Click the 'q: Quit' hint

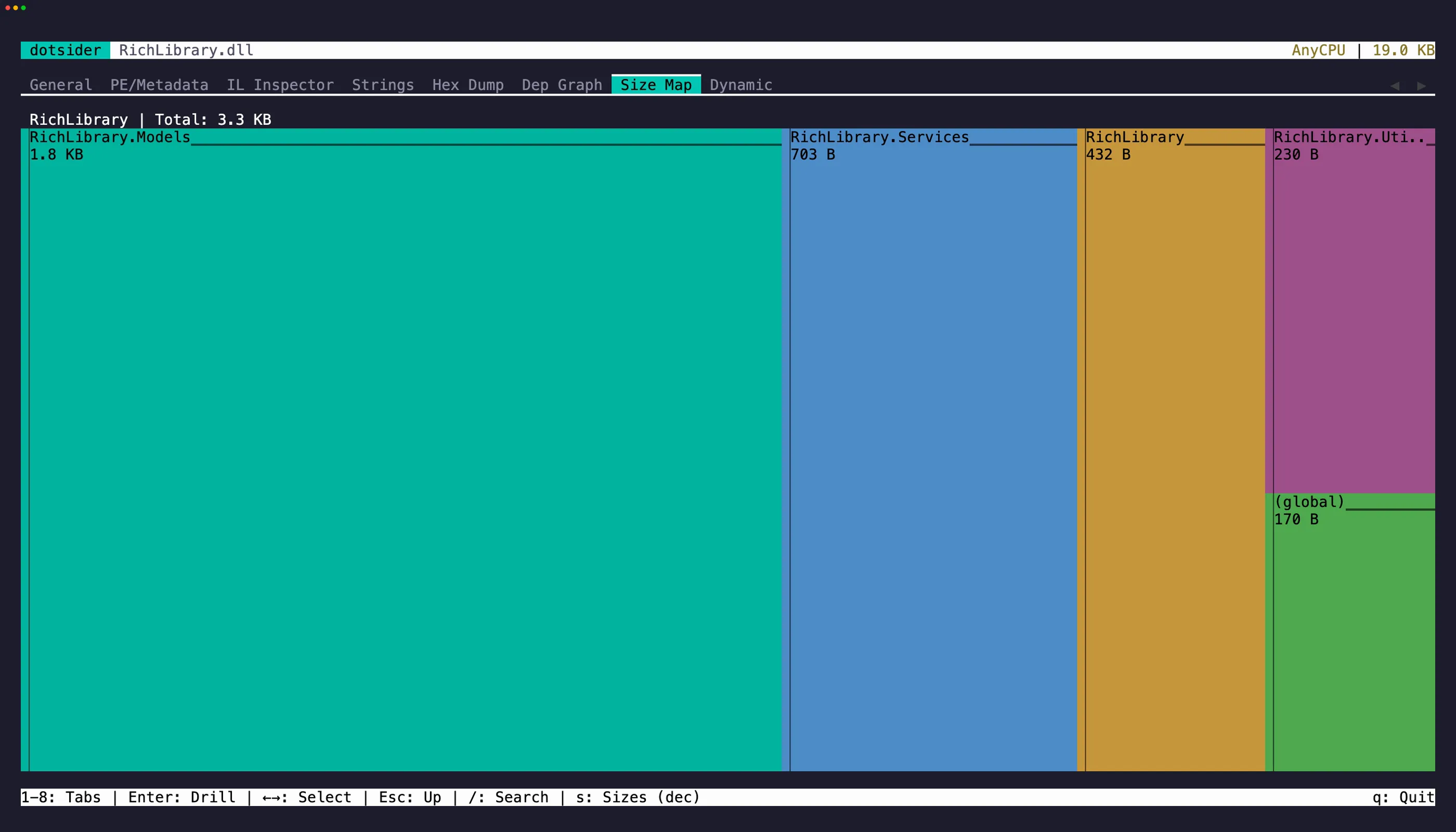[x=1403, y=797]
